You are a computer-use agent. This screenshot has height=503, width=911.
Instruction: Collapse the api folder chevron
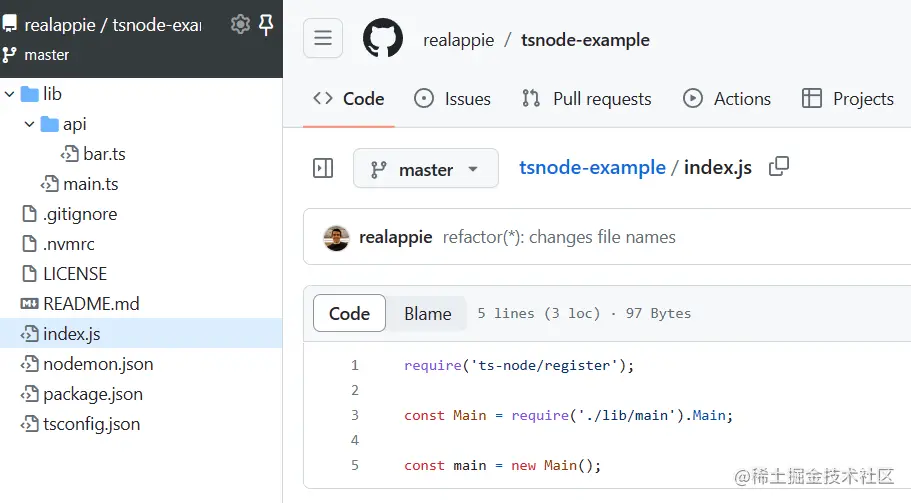pos(30,124)
